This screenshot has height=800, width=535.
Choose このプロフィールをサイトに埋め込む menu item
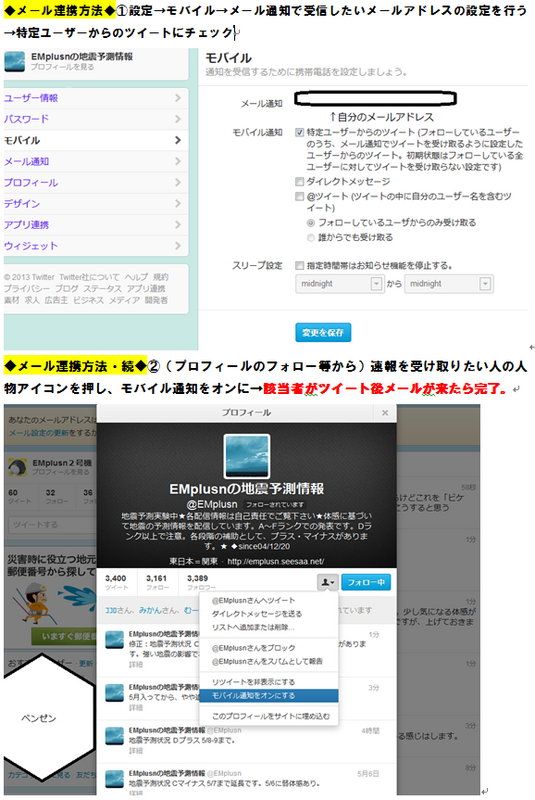(x=268, y=716)
